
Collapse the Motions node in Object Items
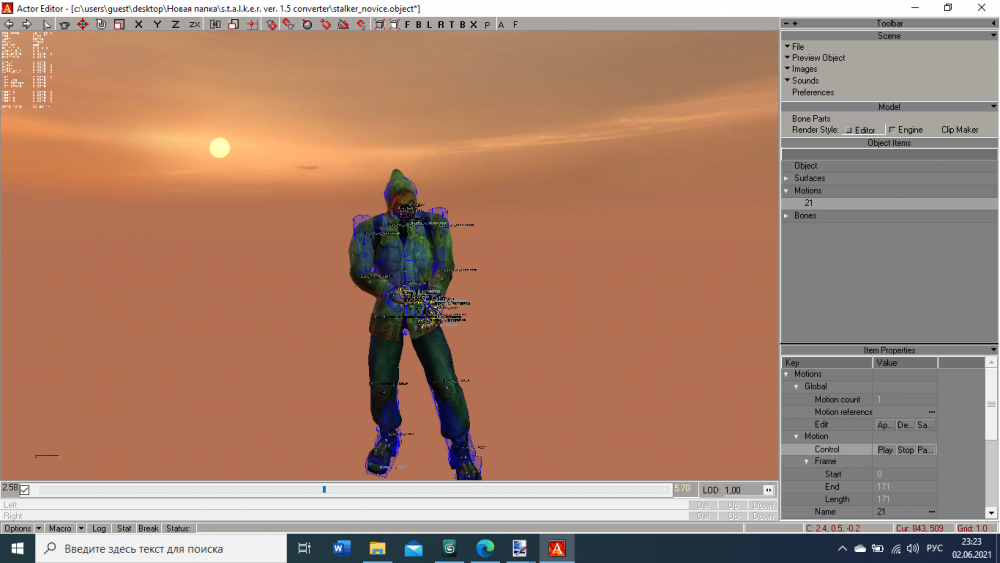(x=787, y=191)
